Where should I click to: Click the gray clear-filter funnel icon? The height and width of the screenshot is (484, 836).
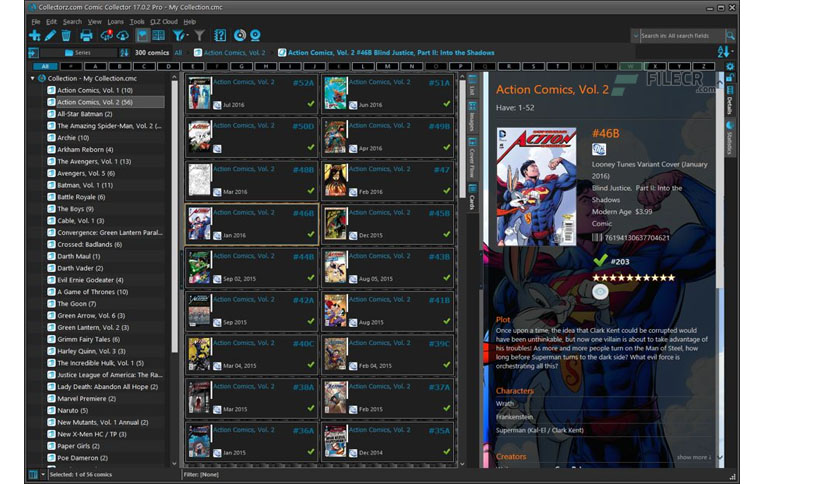pyautogui.click(x=199, y=36)
